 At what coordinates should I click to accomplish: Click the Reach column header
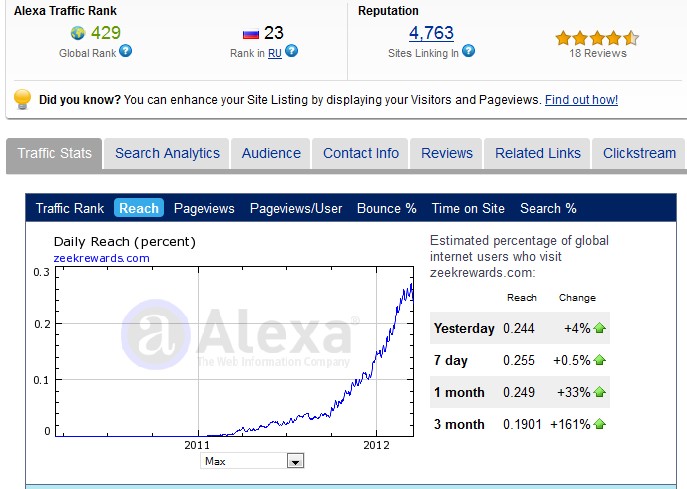[521, 298]
